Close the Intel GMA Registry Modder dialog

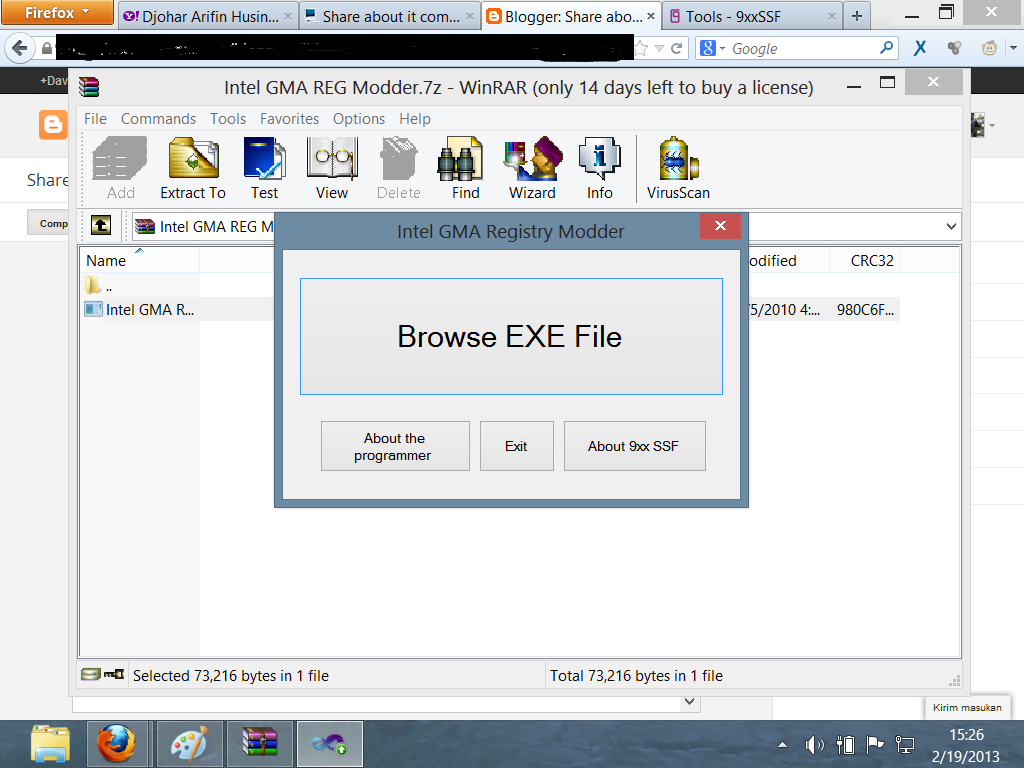click(720, 226)
